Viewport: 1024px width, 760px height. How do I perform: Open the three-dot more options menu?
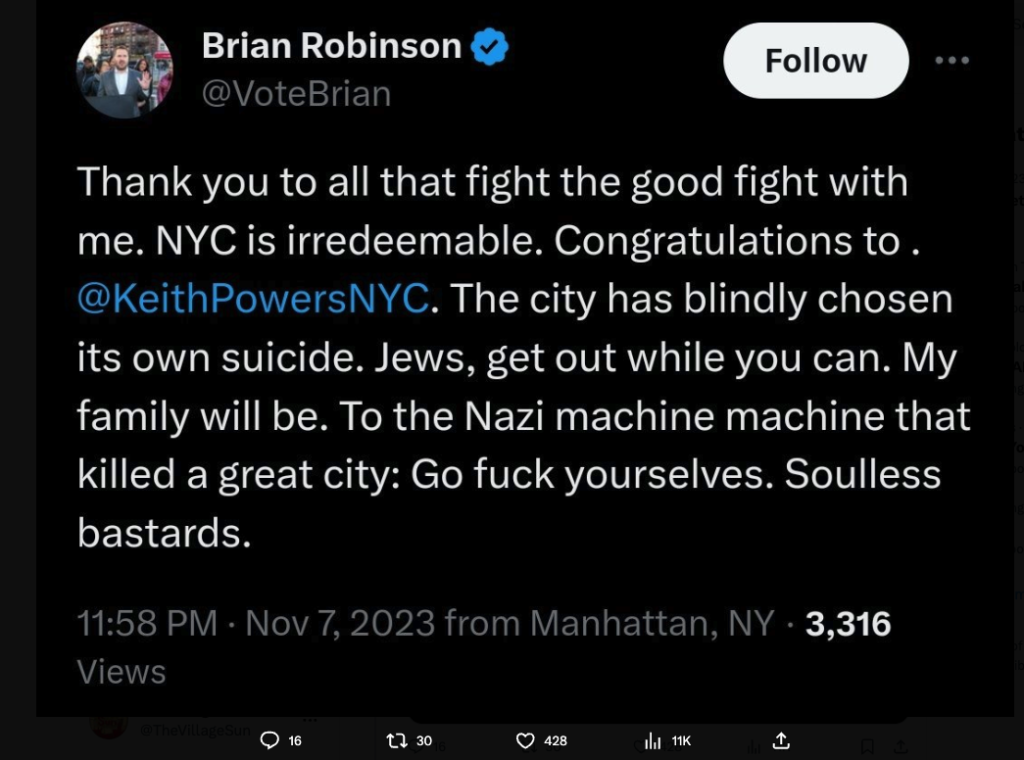[x=951, y=61]
